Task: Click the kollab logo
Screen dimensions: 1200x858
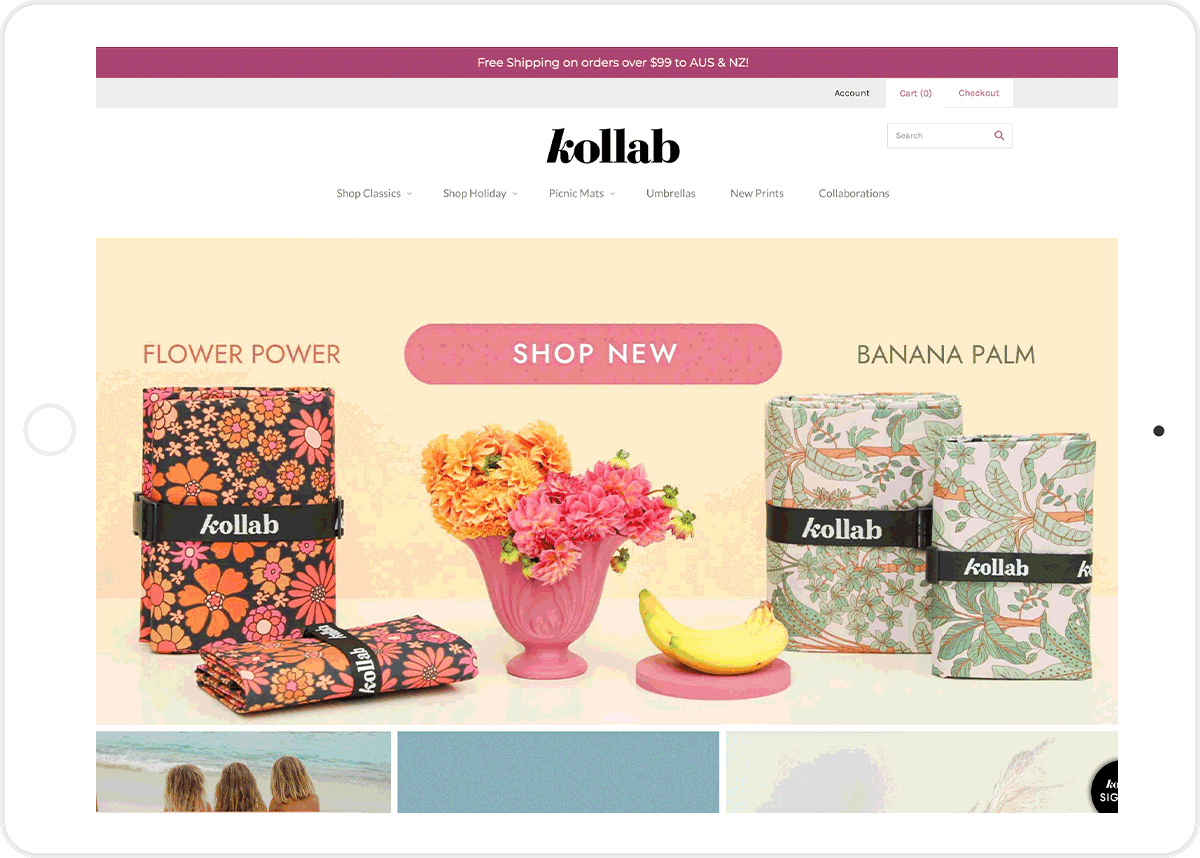Action: coord(613,146)
